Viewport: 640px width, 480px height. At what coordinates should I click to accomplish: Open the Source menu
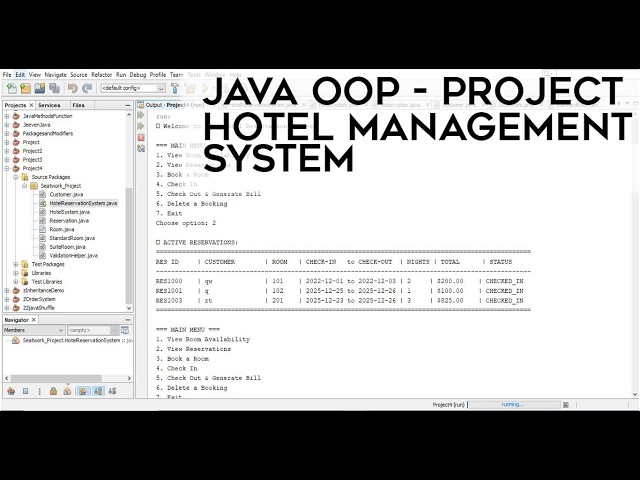79,75
